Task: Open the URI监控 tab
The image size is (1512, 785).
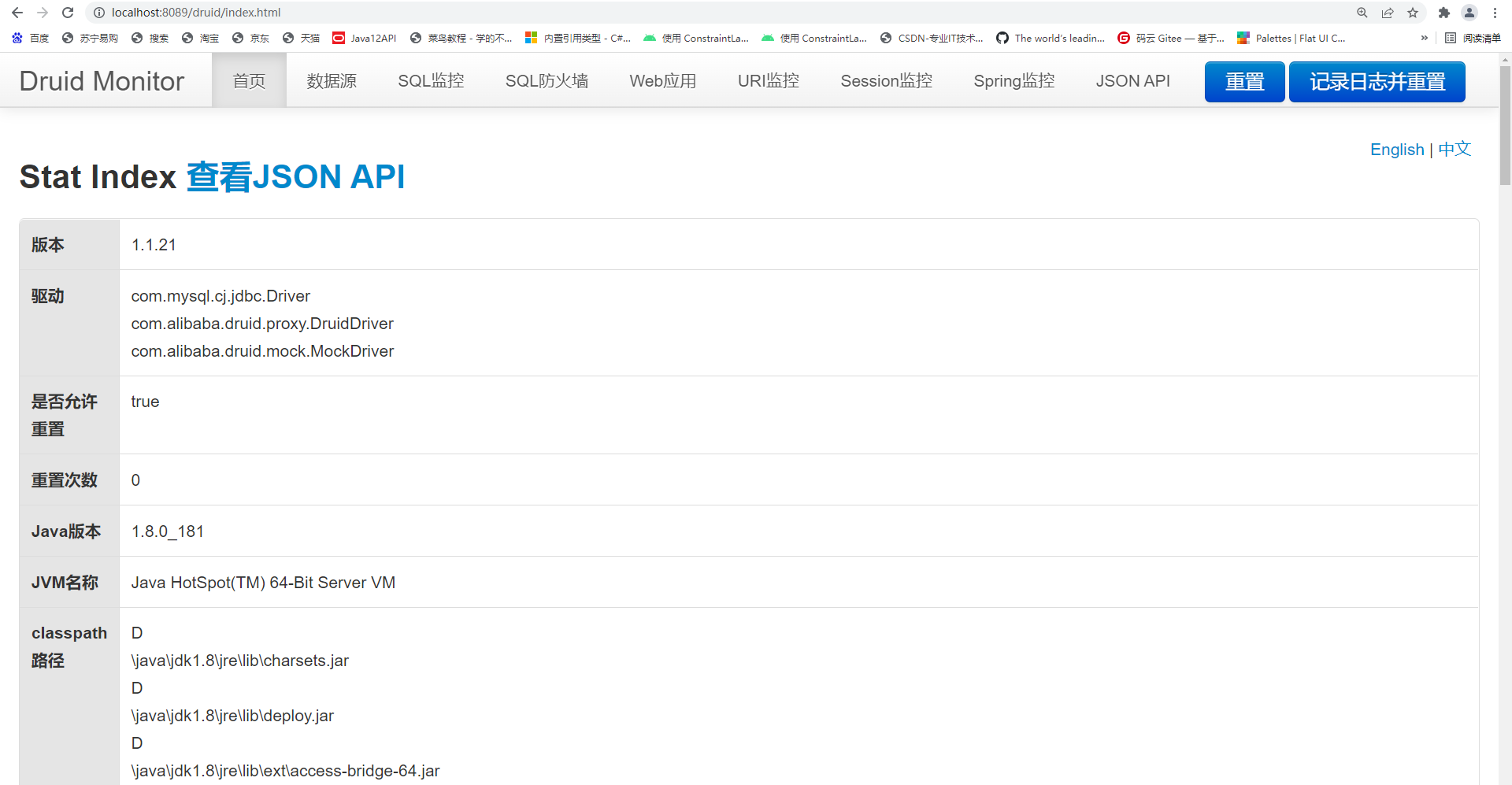Action: pyautogui.click(x=769, y=80)
